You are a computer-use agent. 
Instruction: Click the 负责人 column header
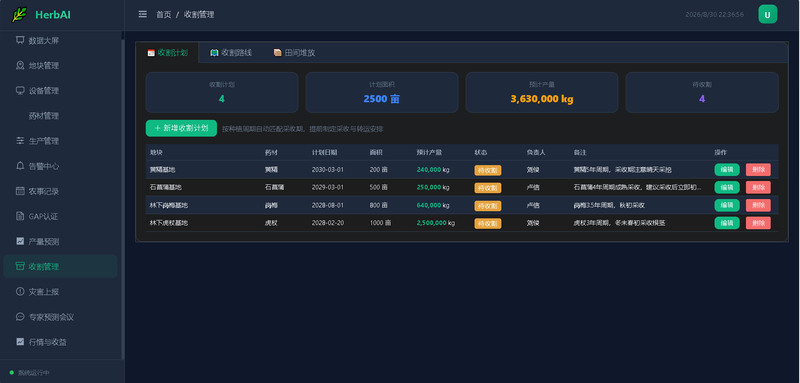pos(536,152)
